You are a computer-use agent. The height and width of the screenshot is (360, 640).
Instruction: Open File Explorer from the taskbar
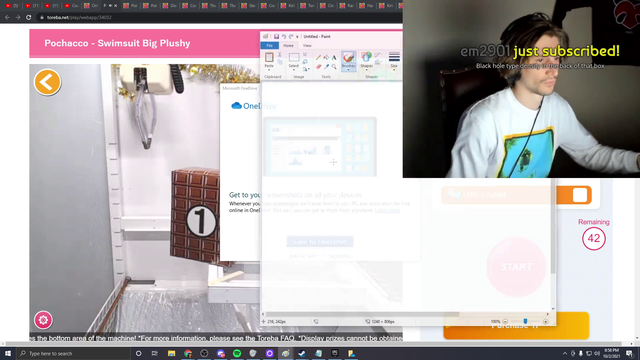[171, 353]
